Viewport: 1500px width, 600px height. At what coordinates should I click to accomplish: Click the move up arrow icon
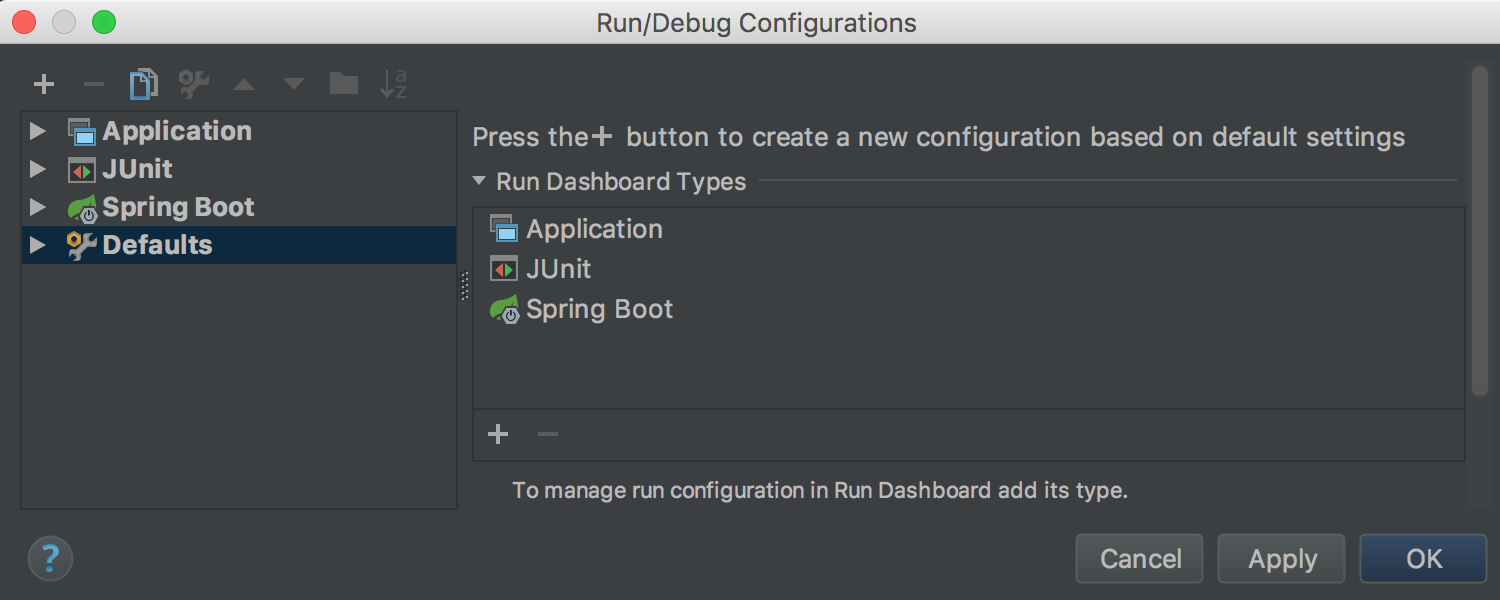pyautogui.click(x=244, y=84)
